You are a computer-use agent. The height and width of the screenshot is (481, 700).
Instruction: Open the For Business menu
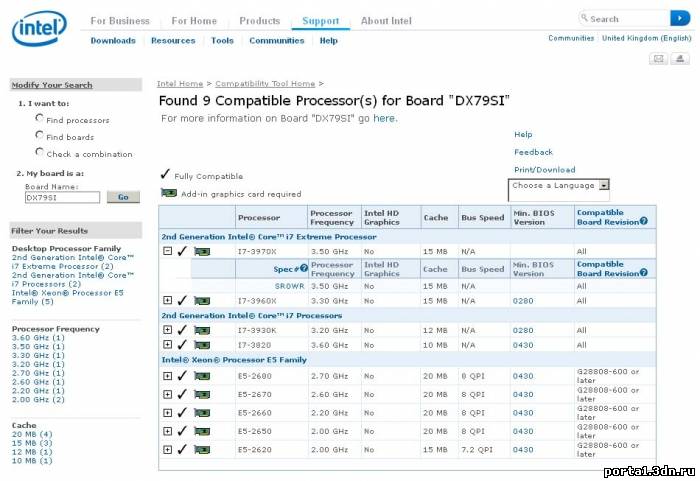pos(120,21)
